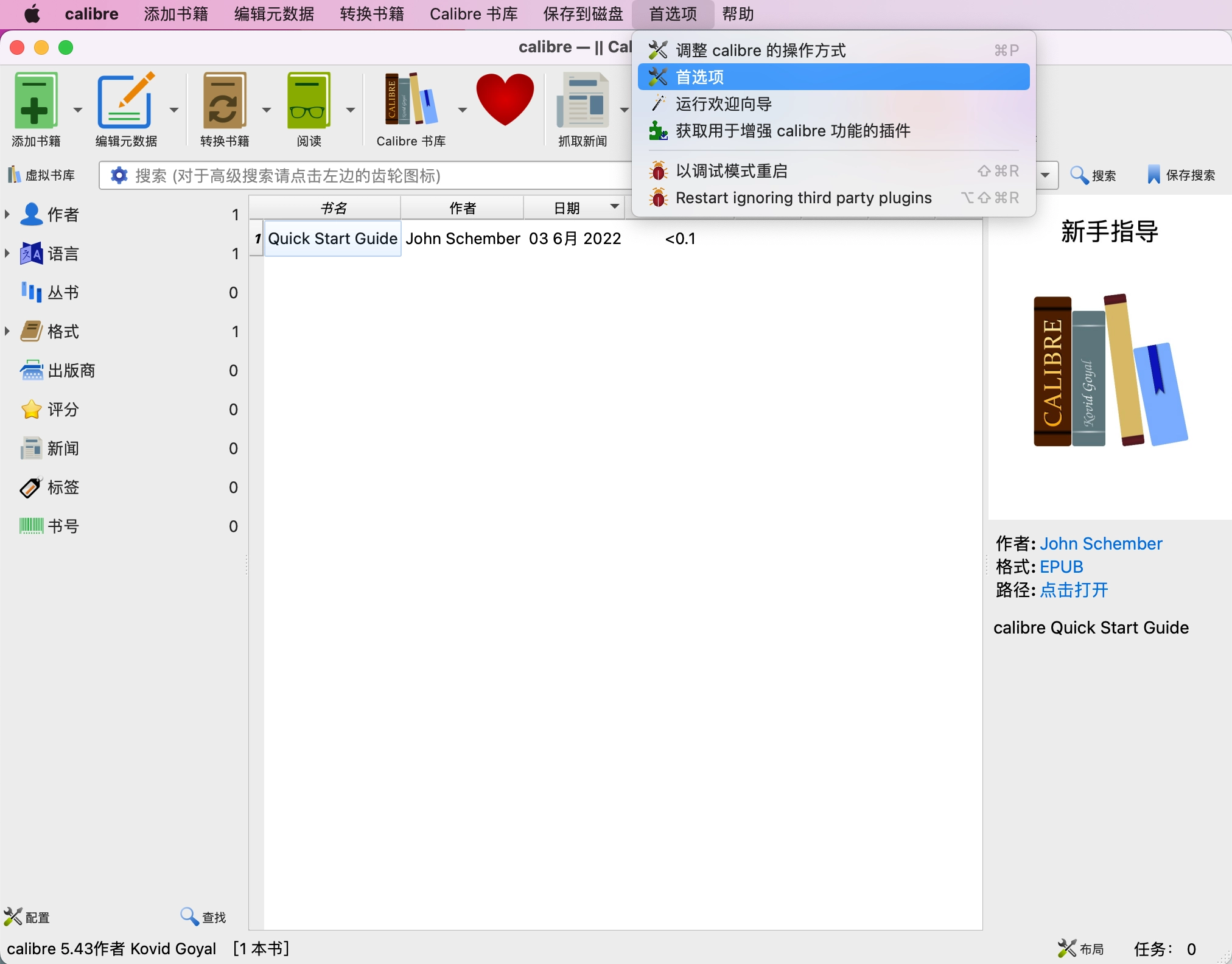The width and height of the screenshot is (1232, 964).
Task: Choose 'Restart in debug mode' entry
Action: (x=833, y=170)
